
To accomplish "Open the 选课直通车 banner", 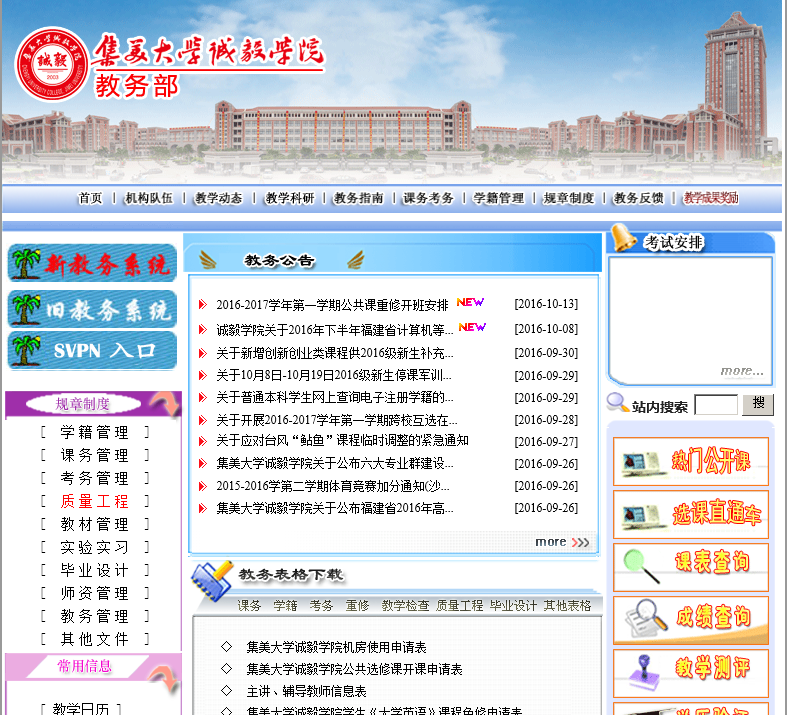I will pos(691,514).
